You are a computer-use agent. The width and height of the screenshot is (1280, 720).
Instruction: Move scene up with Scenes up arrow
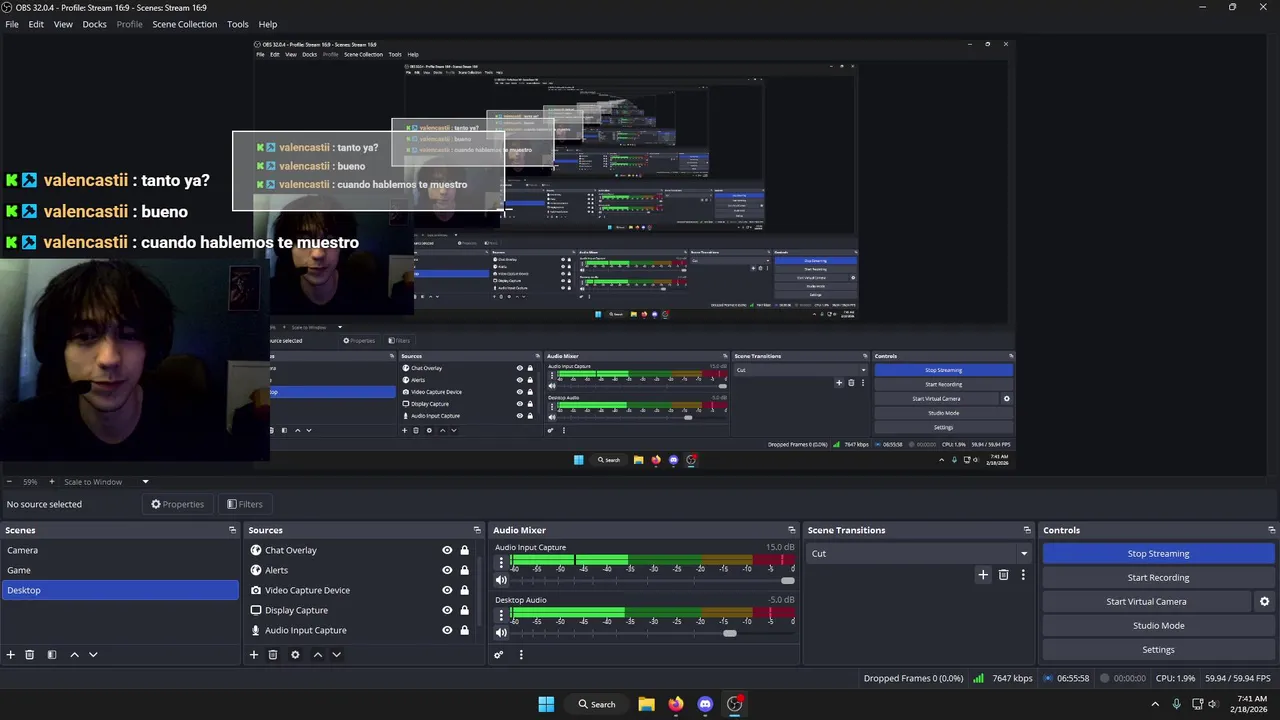coord(74,655)
